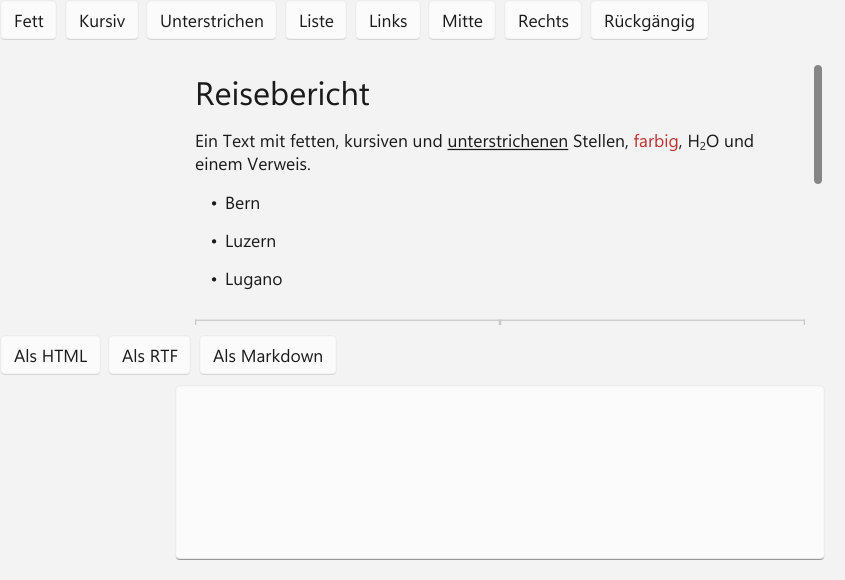The height and width of the screenshot is (580, 845).
Task: Click the H2O formula text
Action: pos(703,142)
